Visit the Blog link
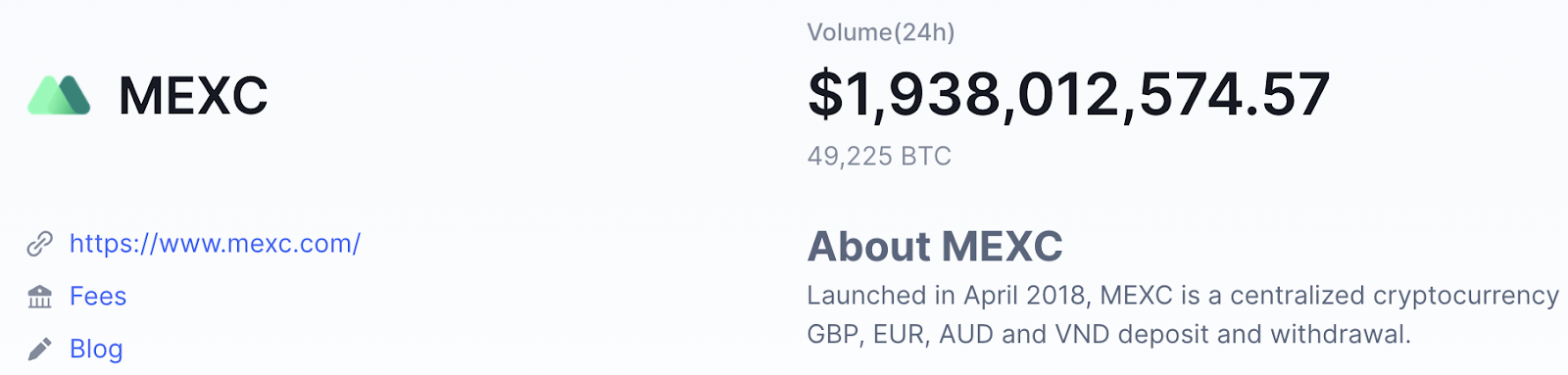The image size is (1568, 375). (96, 350)
